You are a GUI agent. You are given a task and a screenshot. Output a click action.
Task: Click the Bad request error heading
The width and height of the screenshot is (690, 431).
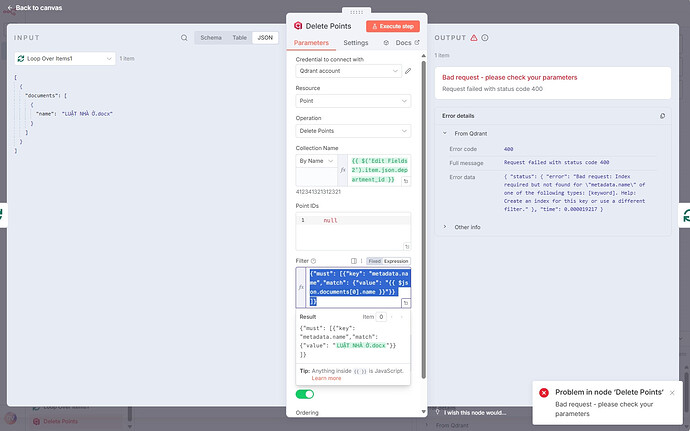(510, 77)
